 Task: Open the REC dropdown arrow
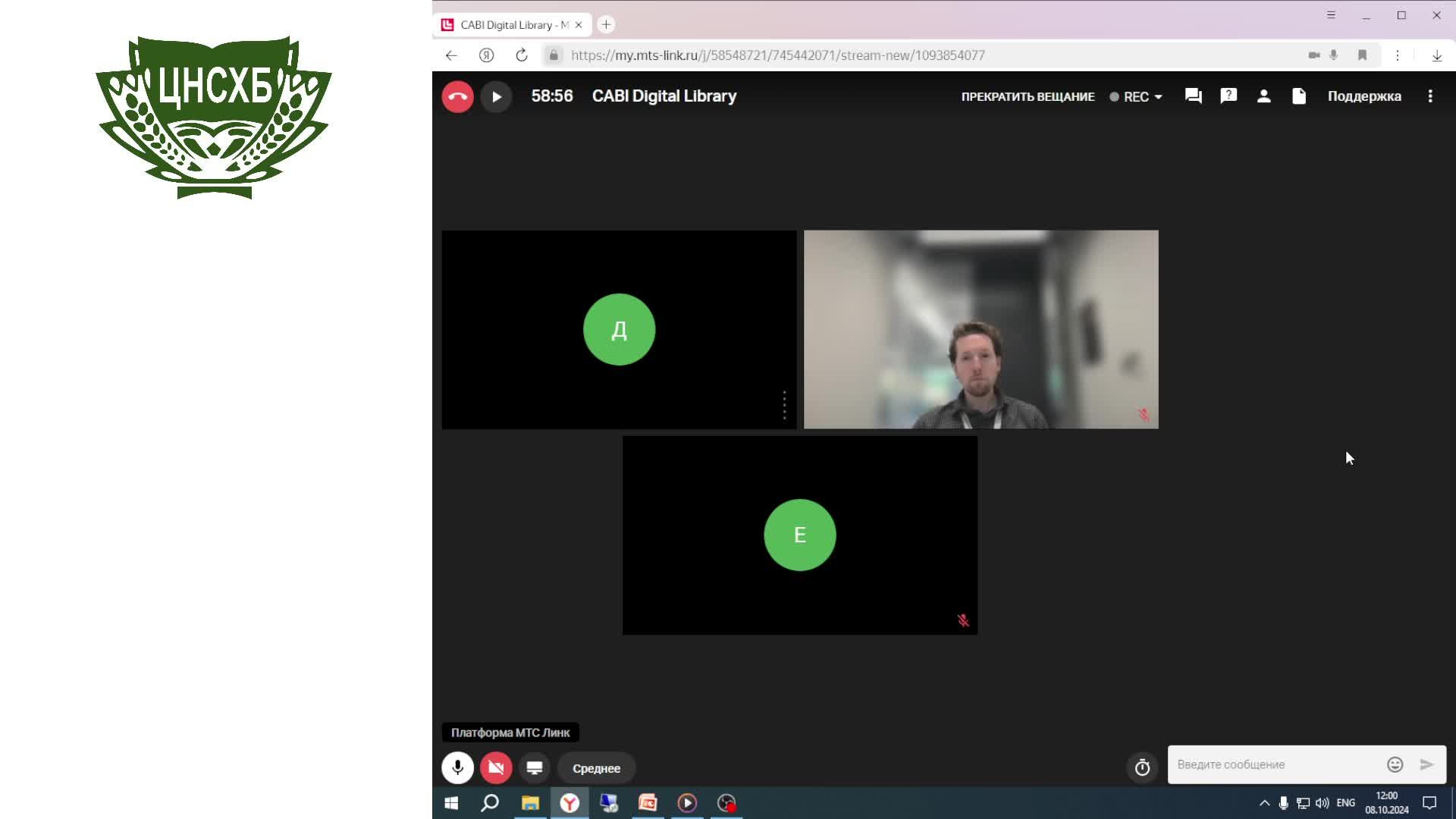[x=1158, y=96]
